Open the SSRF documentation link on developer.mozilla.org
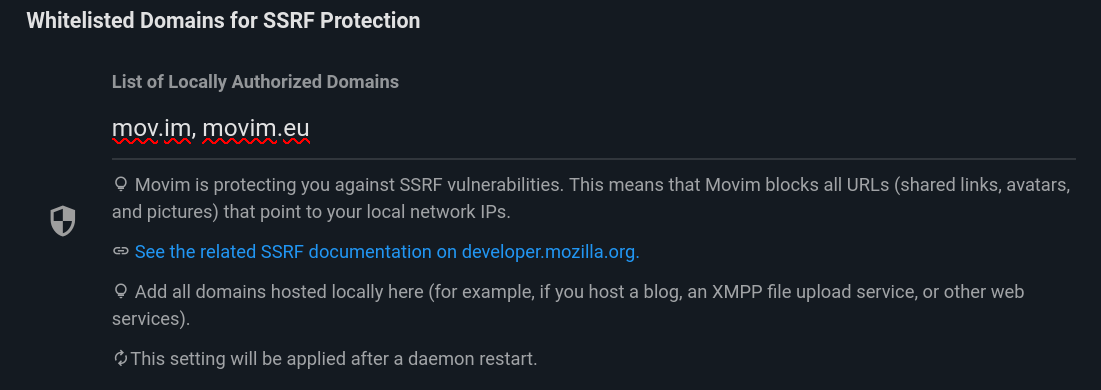The height and width of the screenshot is (390, 1101). point(387,252)
